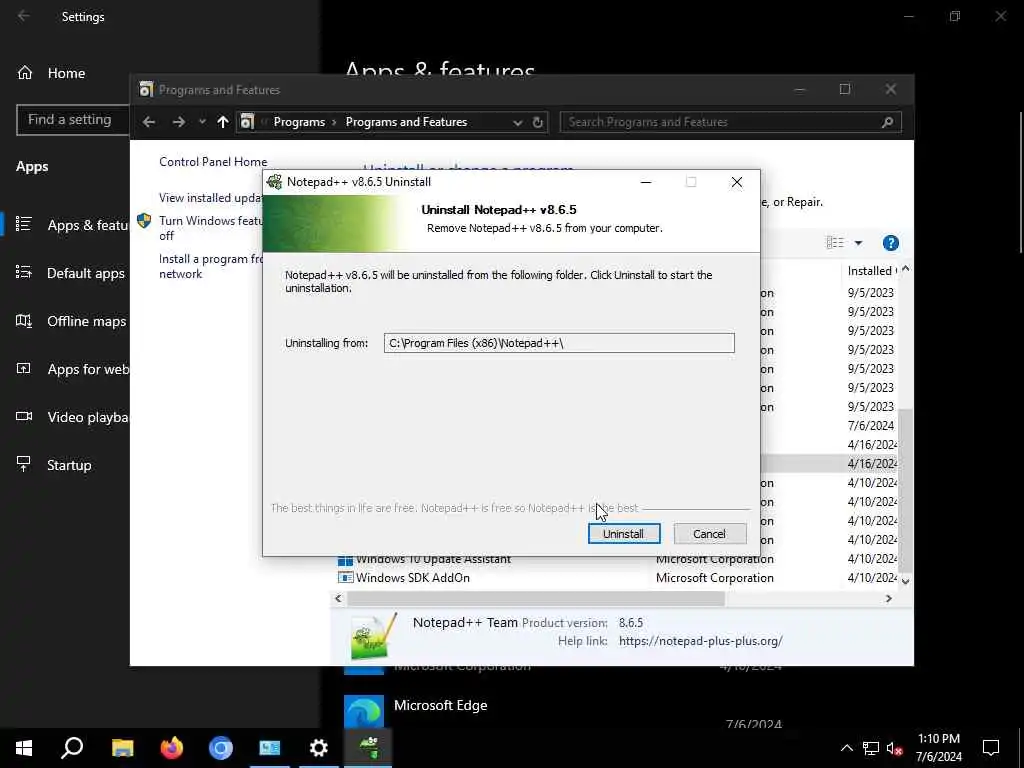The width and height of the screenshot is (1024, 768).
Task: Open the Action Center notifications
Action: pyautogui.click(x=991, y=748)
